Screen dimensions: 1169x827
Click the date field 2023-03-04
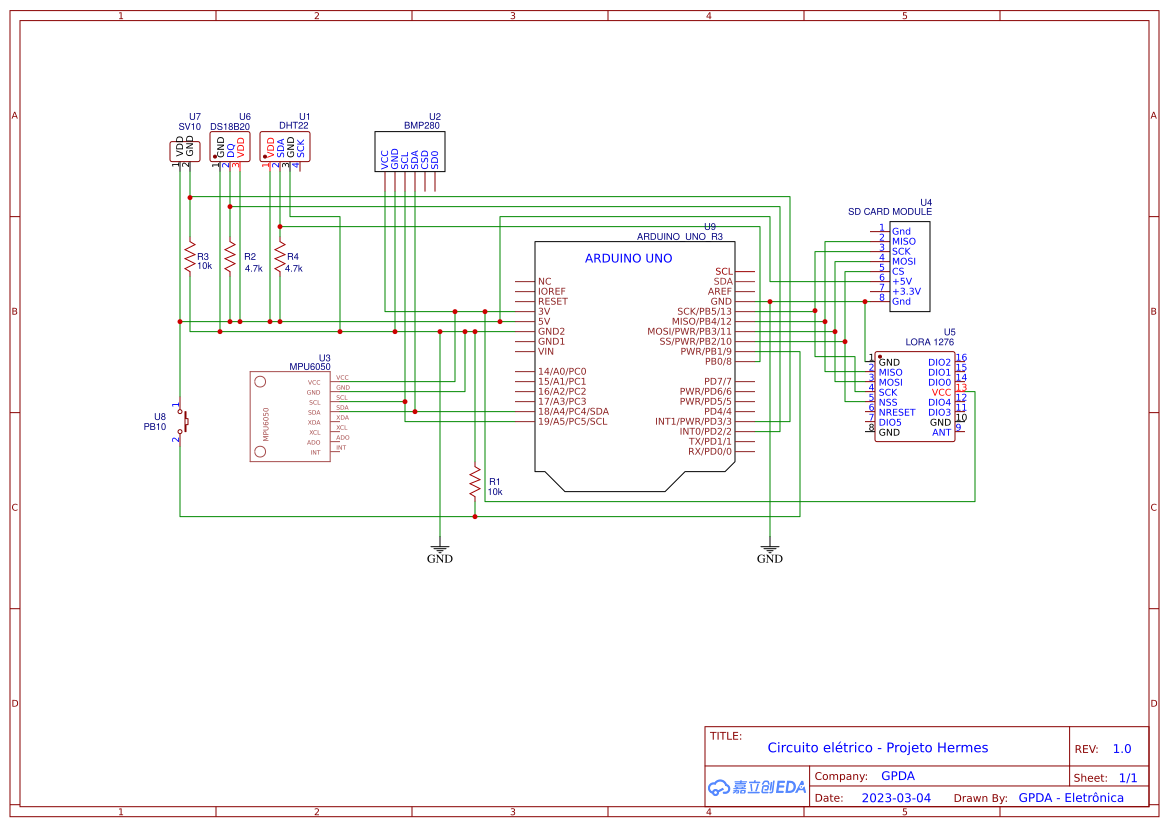(x=895, y=798)
